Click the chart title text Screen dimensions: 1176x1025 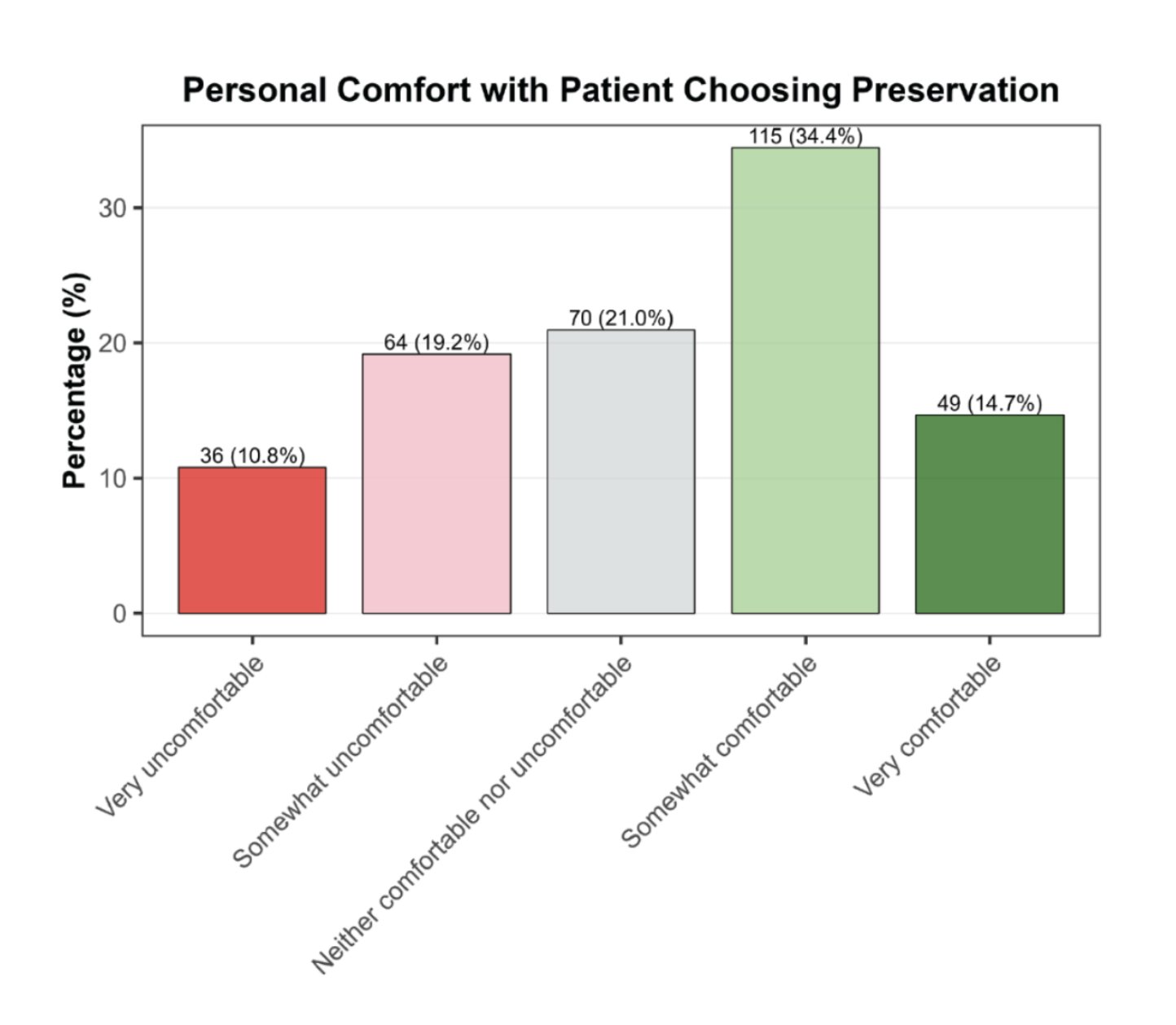click(621, 90)
